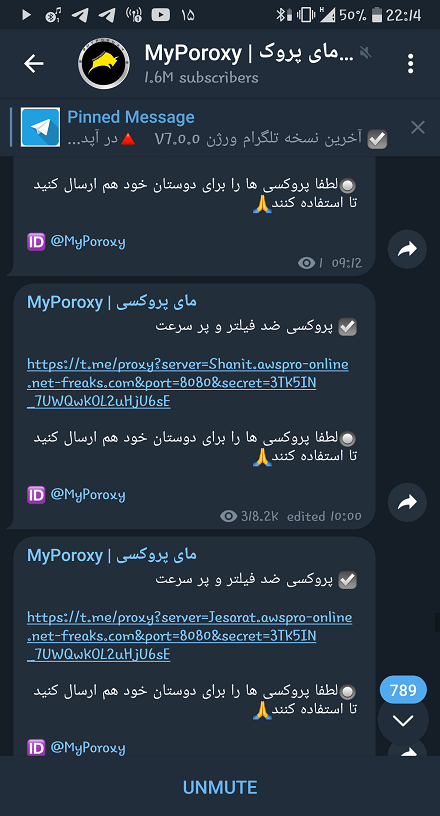440x816 pixels.
Task: Forward the Shanit proxy message
Action: 407,502
